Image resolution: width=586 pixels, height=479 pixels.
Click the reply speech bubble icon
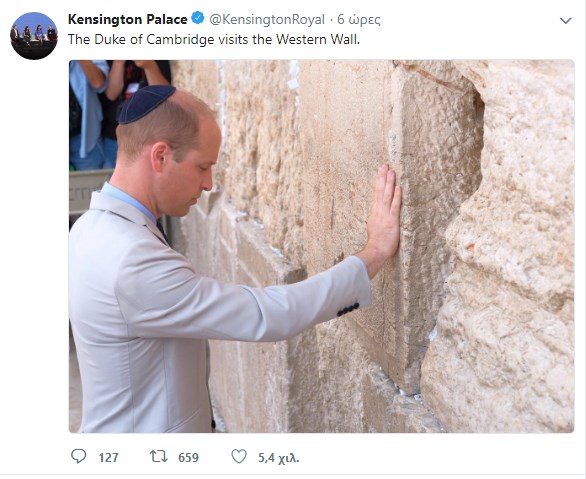[x=78, y=456]
